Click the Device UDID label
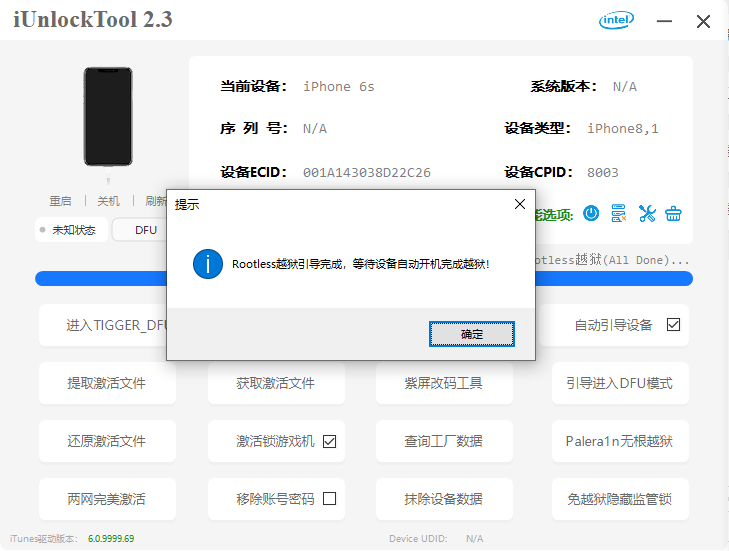 pyautogui.click(x=418, y=538)
